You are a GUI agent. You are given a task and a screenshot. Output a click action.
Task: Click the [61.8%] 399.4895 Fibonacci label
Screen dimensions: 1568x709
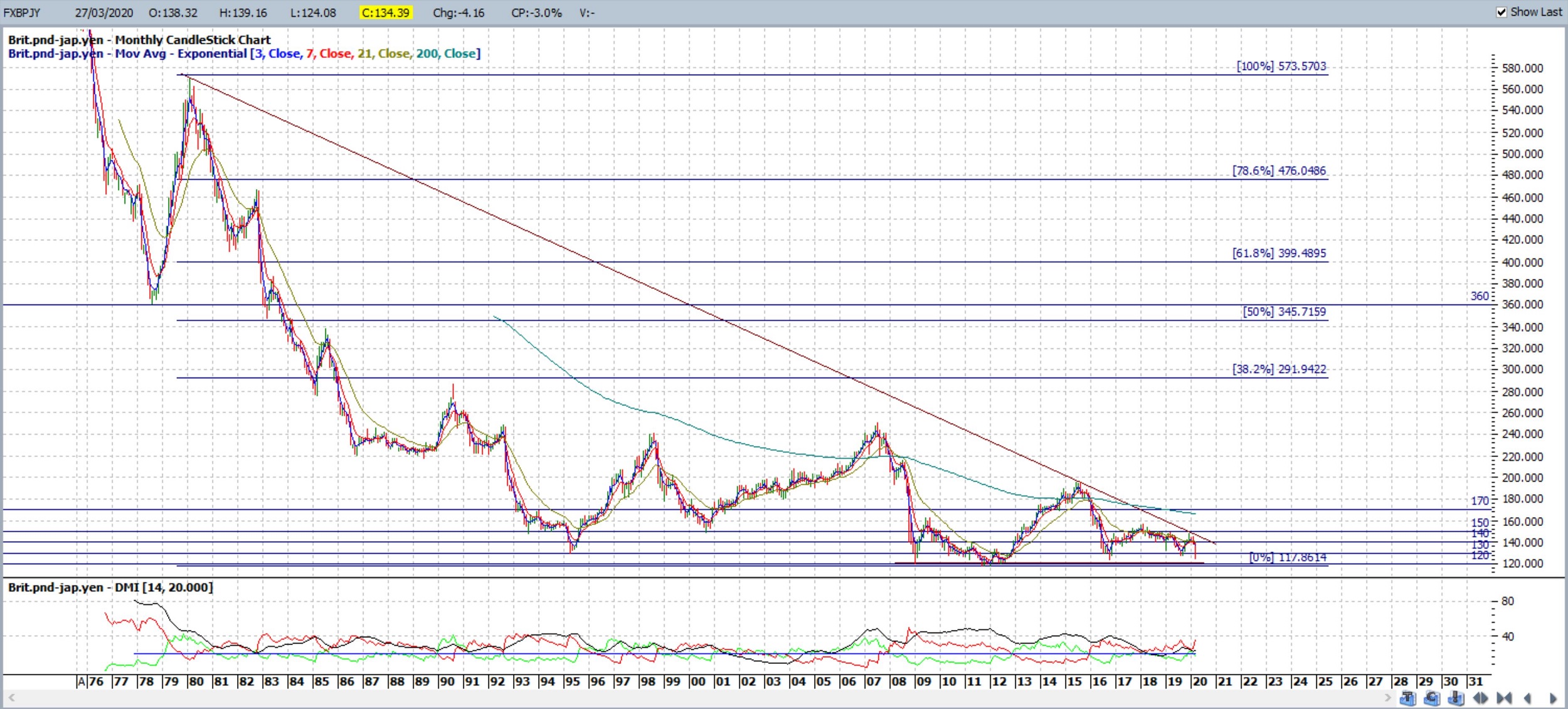click(1279, 253)
